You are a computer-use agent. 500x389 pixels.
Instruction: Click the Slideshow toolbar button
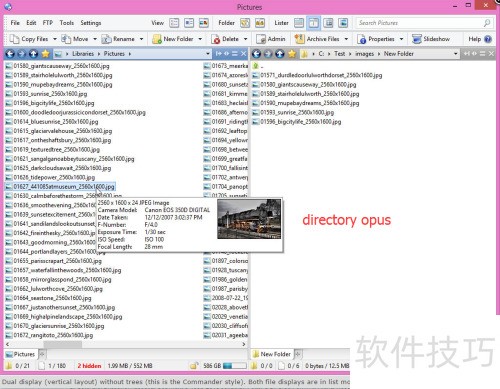[x=431, y=39]
